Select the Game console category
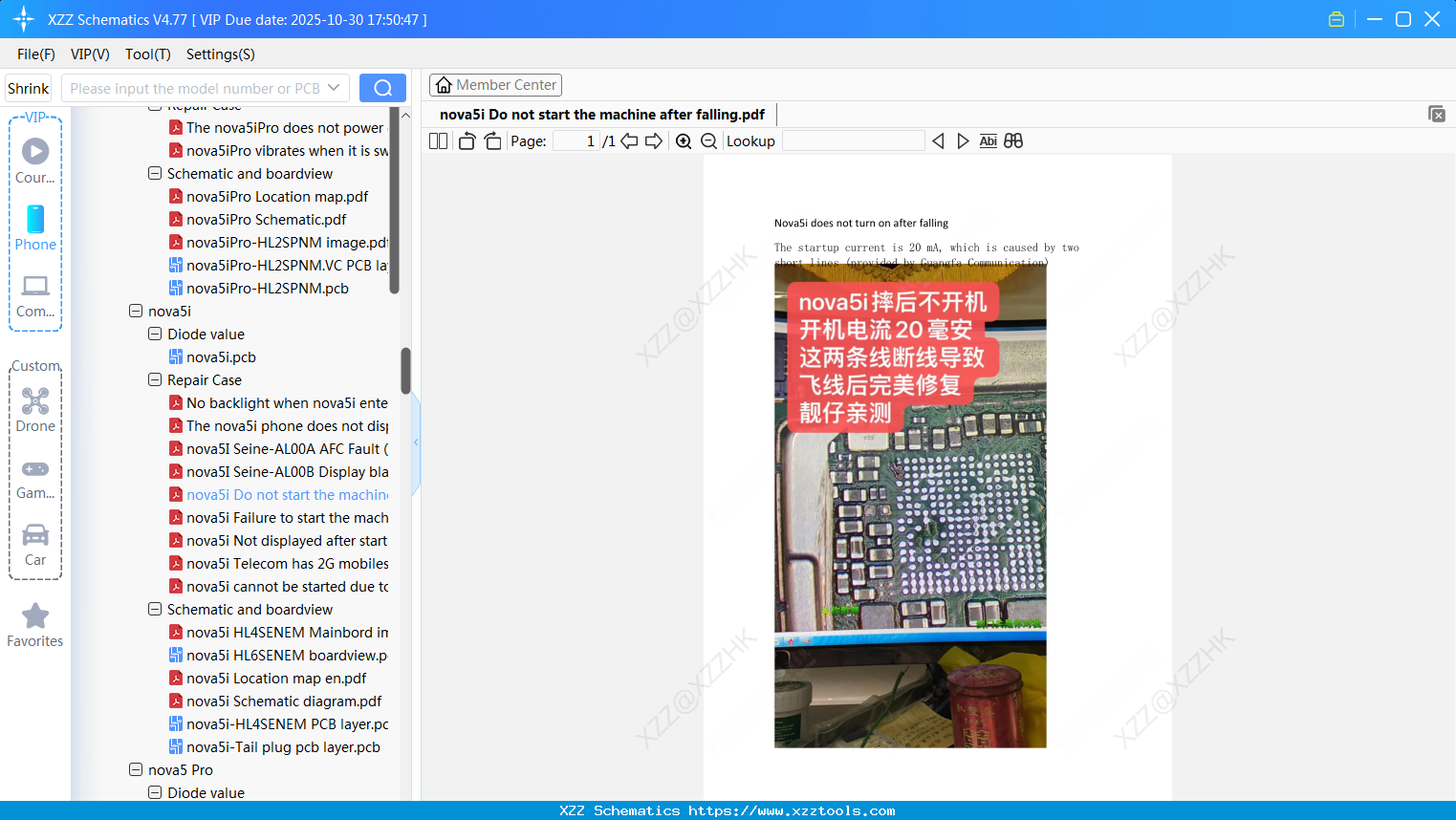The image size is (1456, 820). (x=35, y=478)
